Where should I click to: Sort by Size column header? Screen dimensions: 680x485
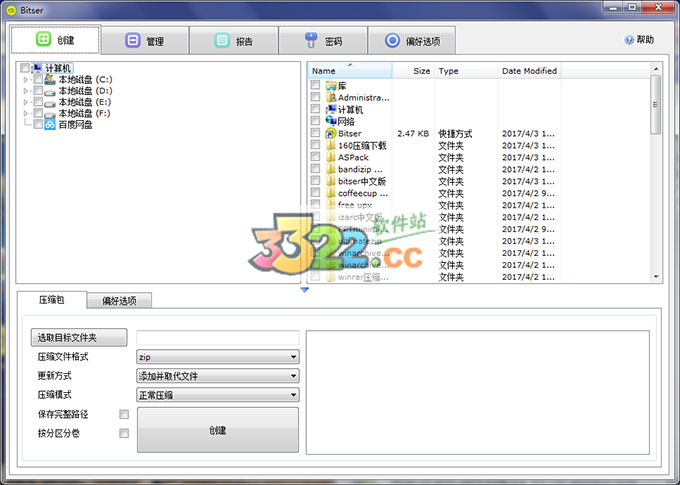[x=413, y=71]
